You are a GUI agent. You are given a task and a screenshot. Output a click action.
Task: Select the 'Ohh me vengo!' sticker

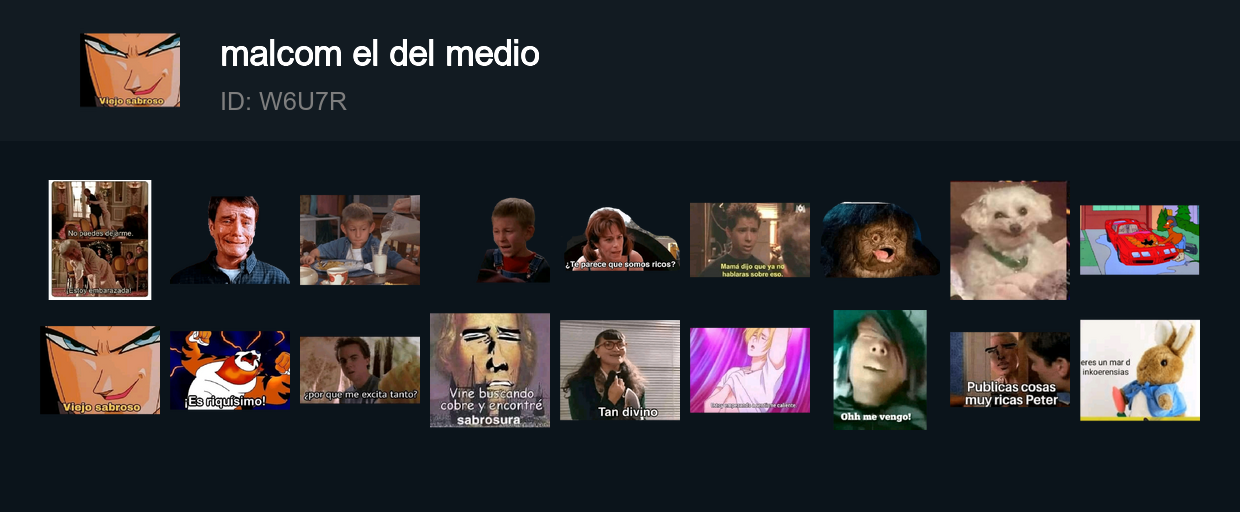880,370
